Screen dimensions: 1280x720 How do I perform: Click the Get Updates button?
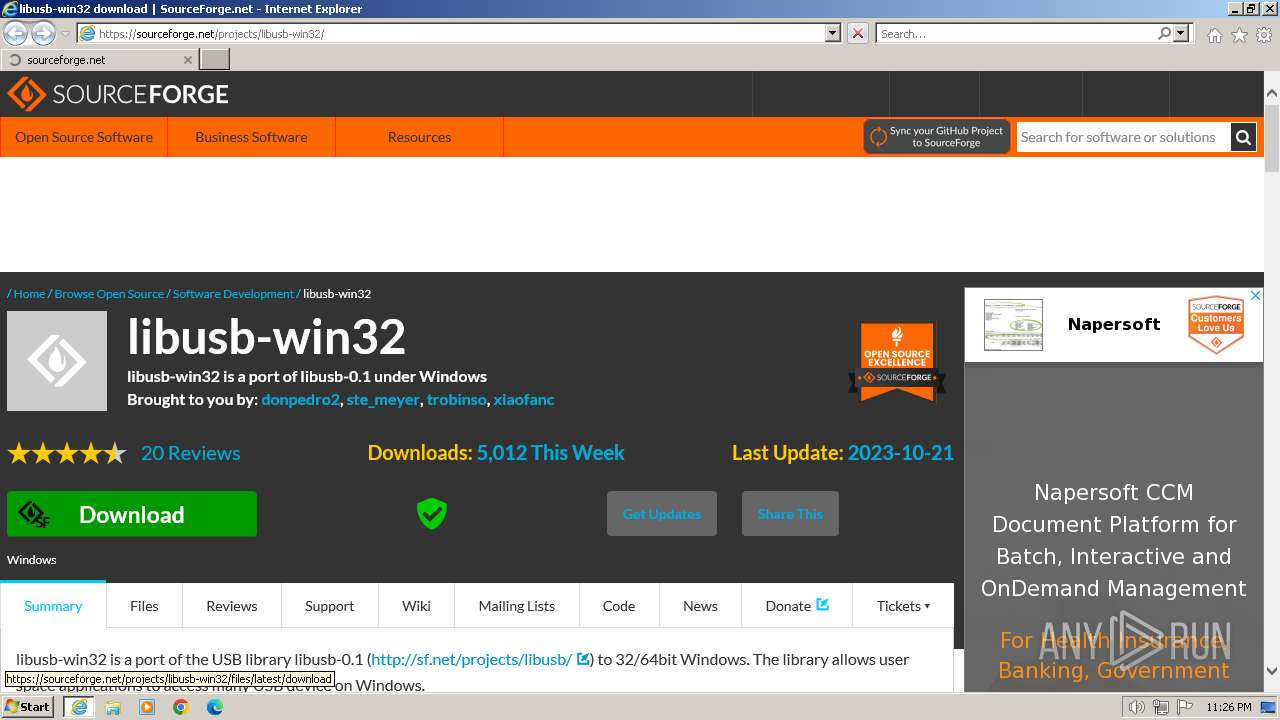(662, 514)
